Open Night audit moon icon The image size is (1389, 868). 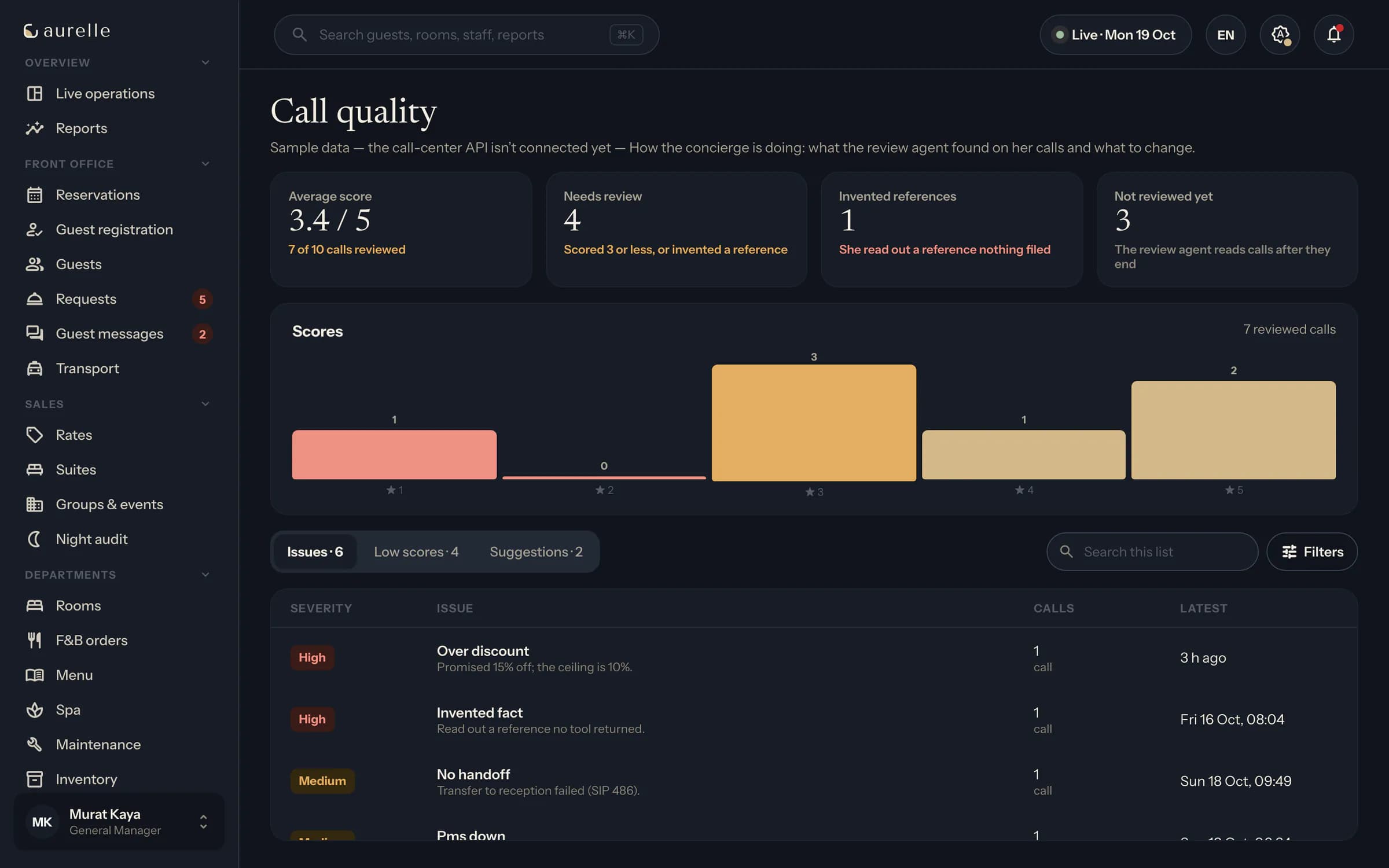click(x=35, y=539)
